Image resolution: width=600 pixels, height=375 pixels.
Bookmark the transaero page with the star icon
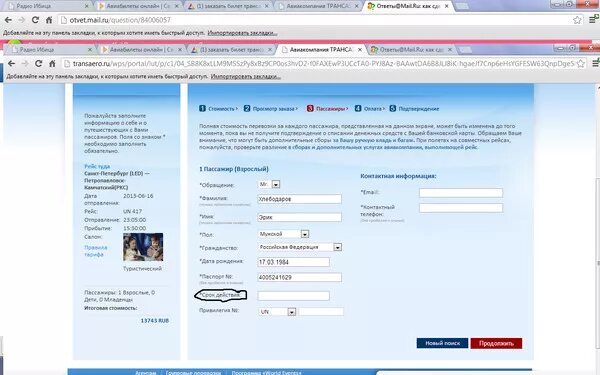pyautogui.click(x=580, y=64)
